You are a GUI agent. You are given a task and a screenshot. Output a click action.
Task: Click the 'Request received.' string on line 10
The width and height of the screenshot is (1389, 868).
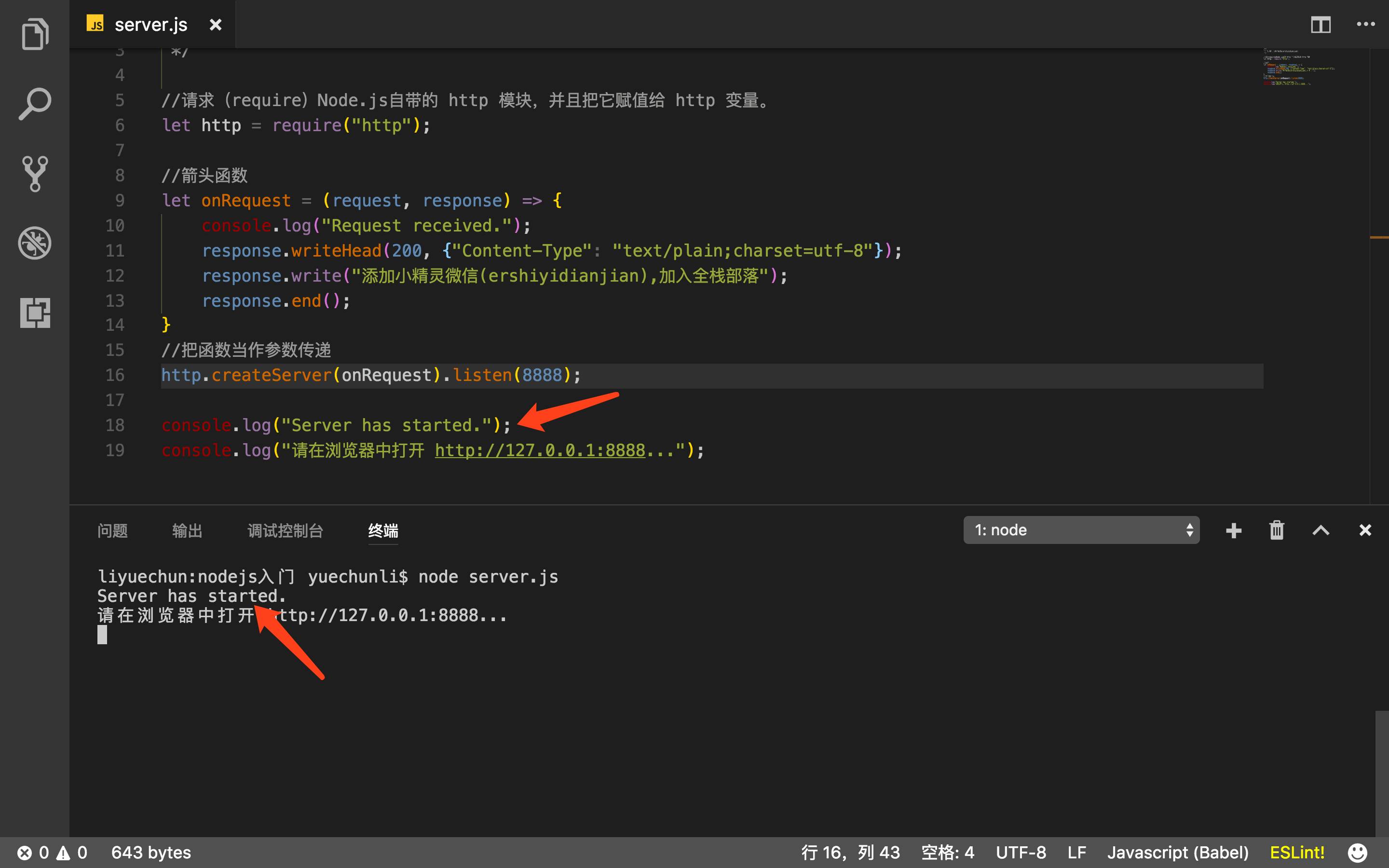[416, 226]
